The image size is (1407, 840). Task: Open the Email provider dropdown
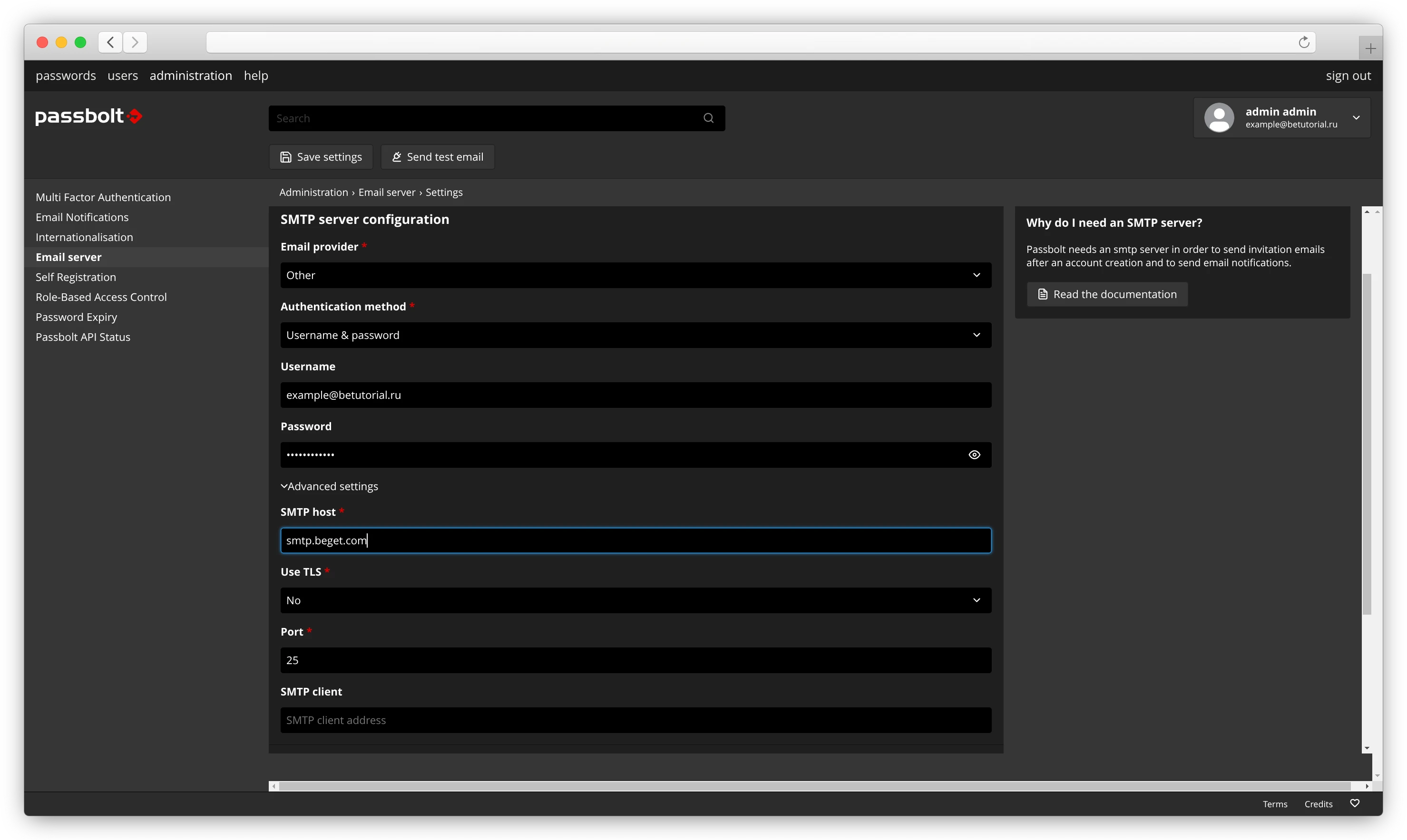pos(635,275)
